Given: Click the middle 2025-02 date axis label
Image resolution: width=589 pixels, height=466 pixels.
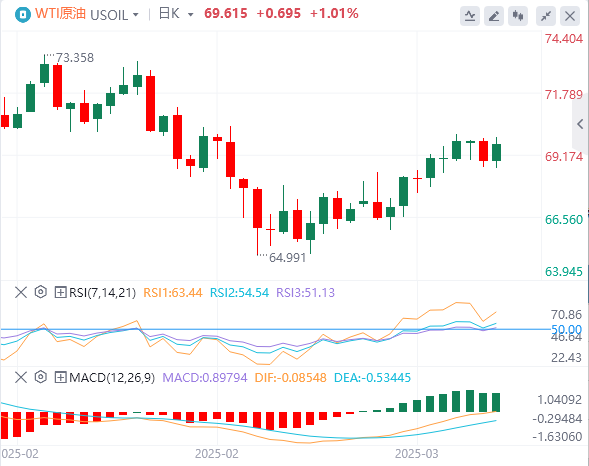Looking at the screenshot, I should coord(217,454).
